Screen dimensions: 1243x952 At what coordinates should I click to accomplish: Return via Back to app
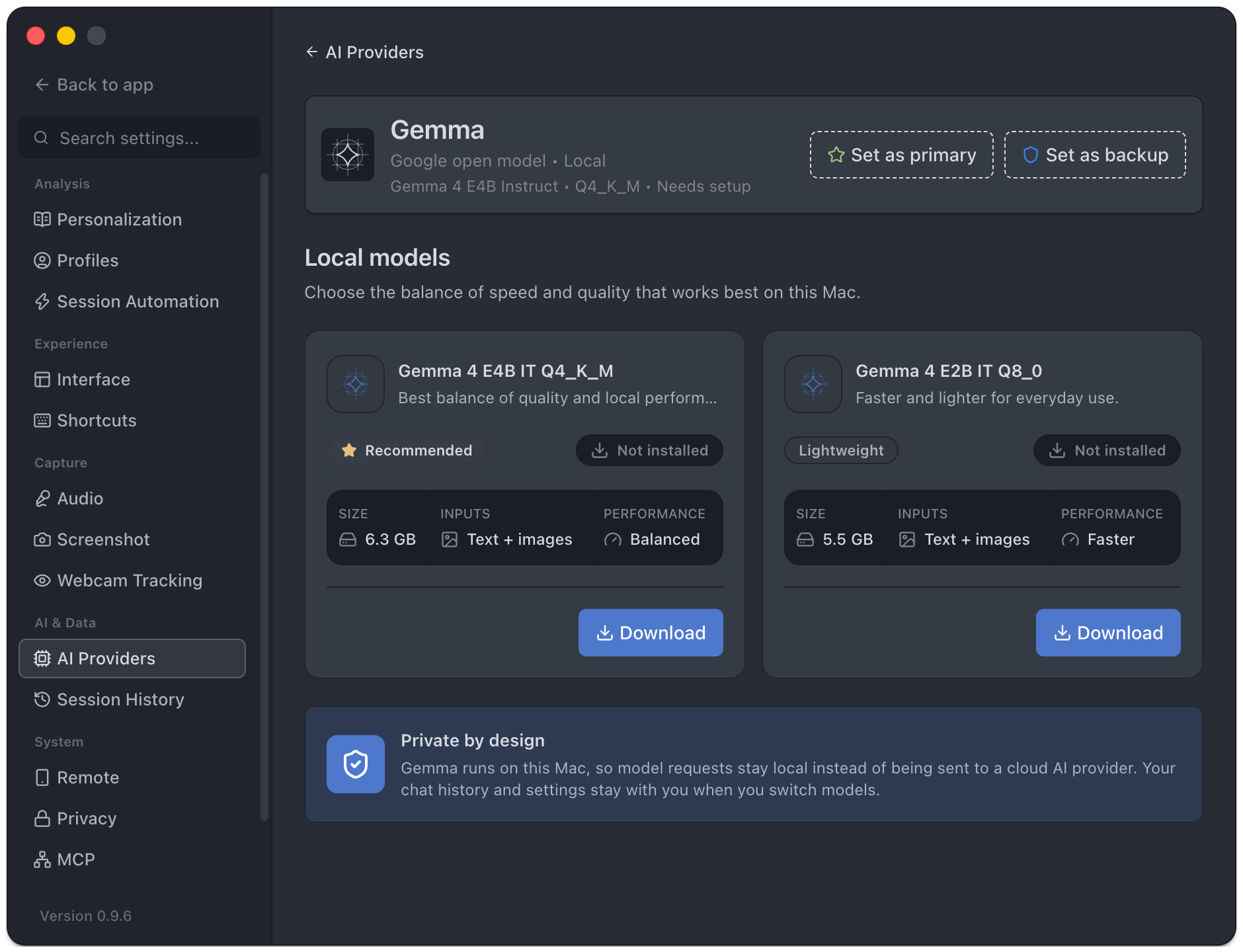pos(95,85)
